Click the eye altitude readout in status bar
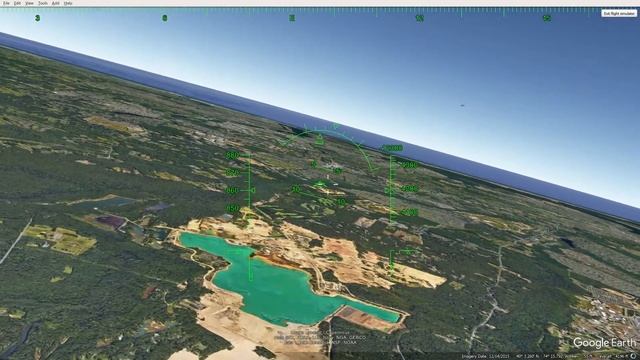Viewport: 640px width, 360px height. click(615, 356)
